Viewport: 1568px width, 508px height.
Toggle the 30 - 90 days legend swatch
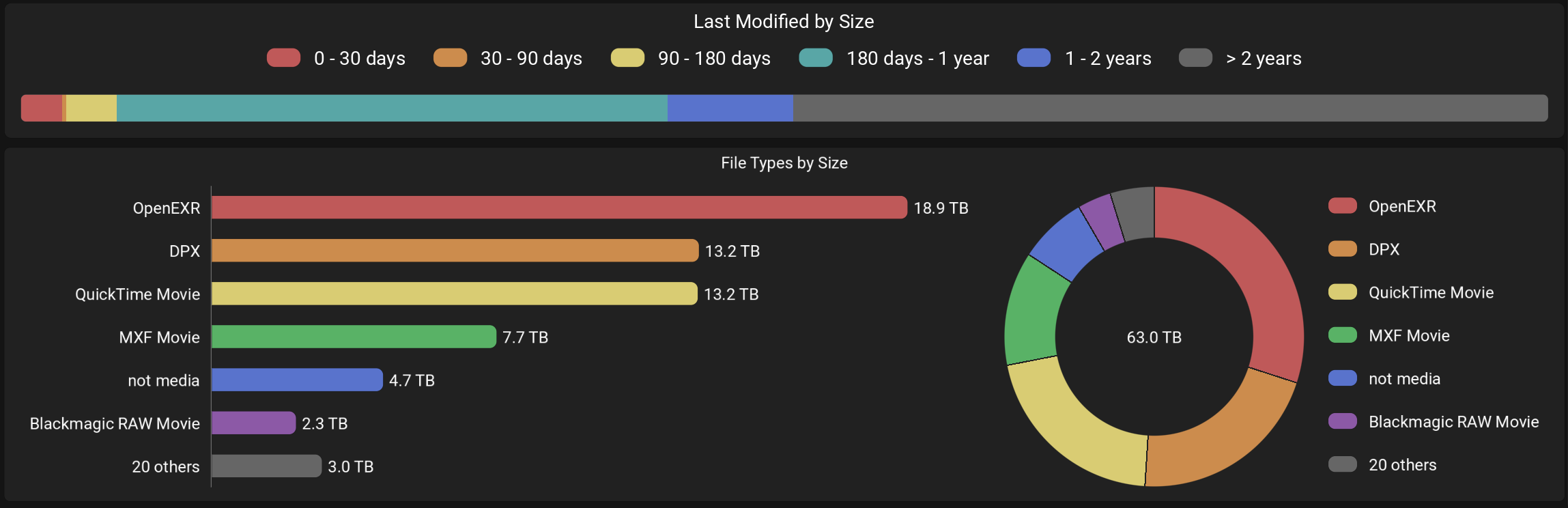coord(450,58)
